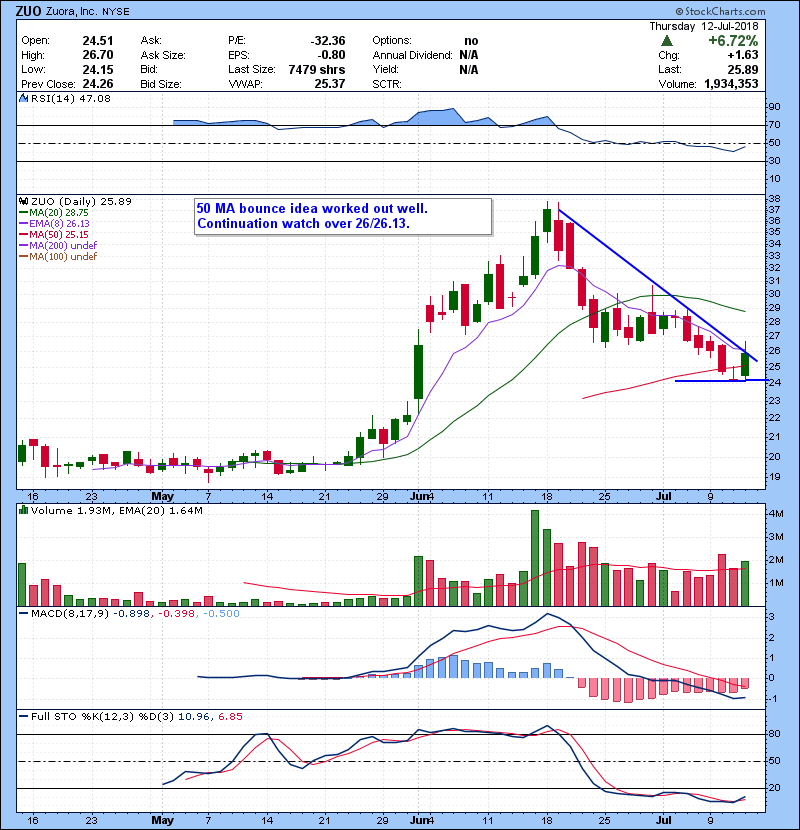
Task: Click the RSI value 47.08
Action: [95, 98]
